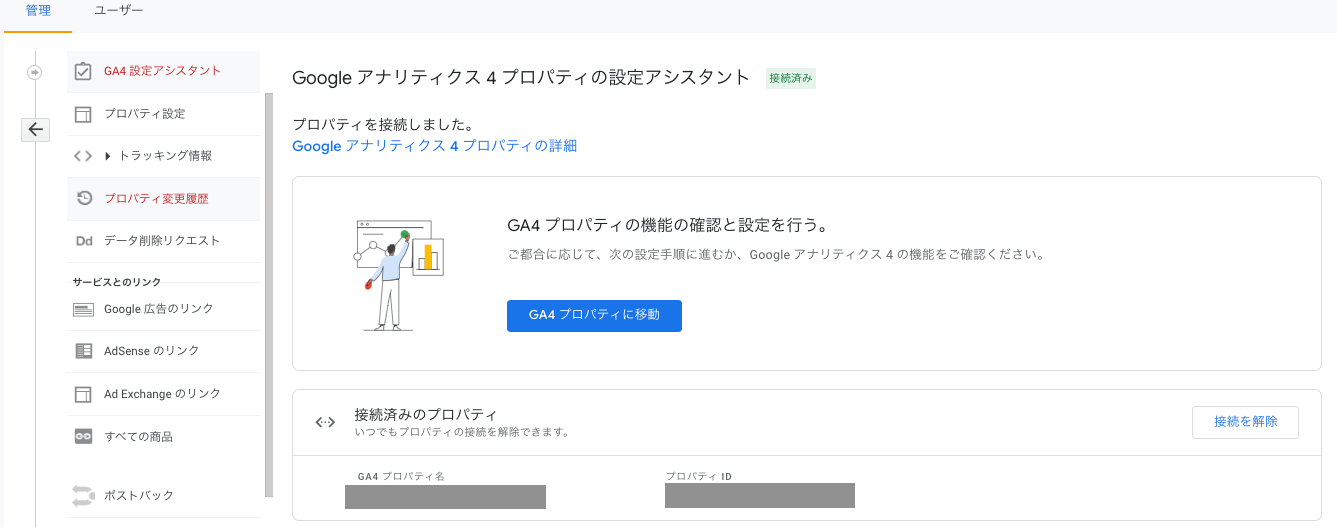
Task: Click the Ad Exchange のリンク icon
Action: 84,394
